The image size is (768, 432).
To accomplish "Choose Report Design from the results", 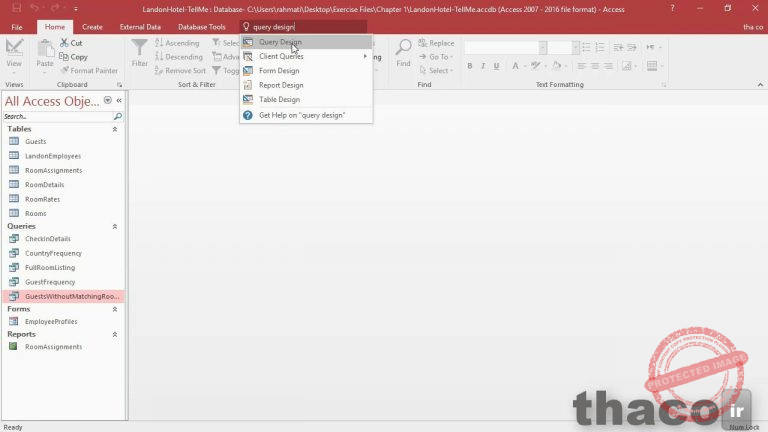I will click(x=306, y=85).
